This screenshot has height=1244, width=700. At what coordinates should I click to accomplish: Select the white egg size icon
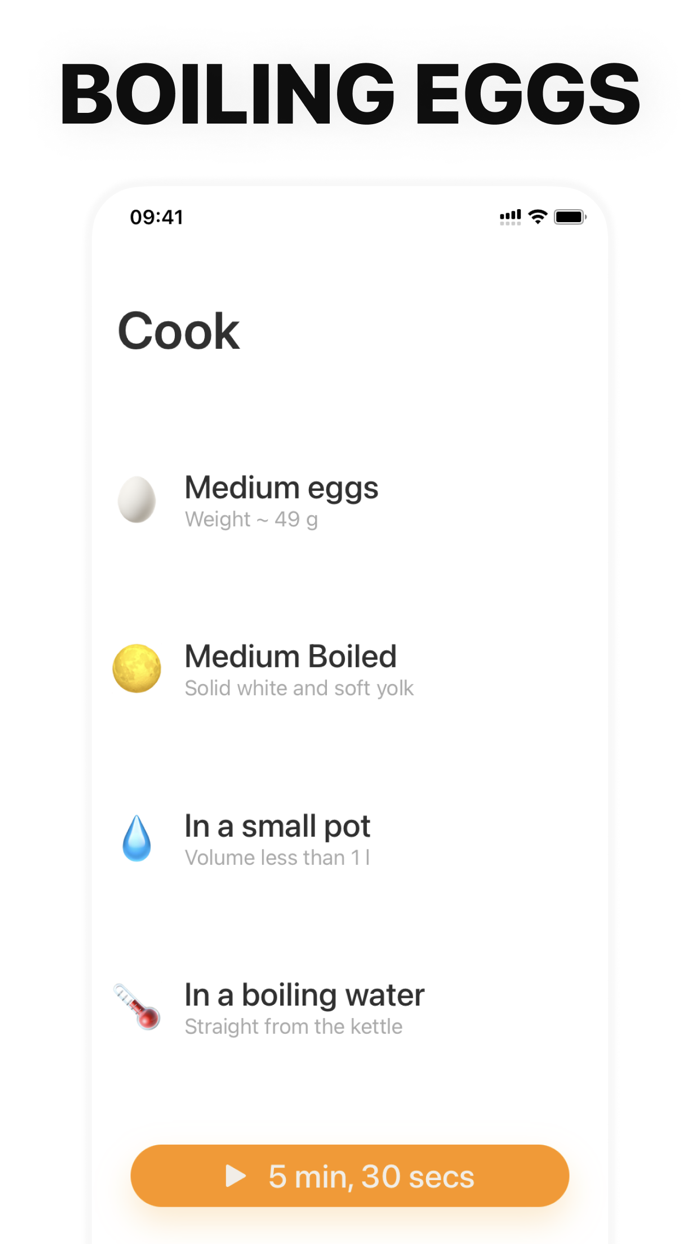tap(136, 499)
